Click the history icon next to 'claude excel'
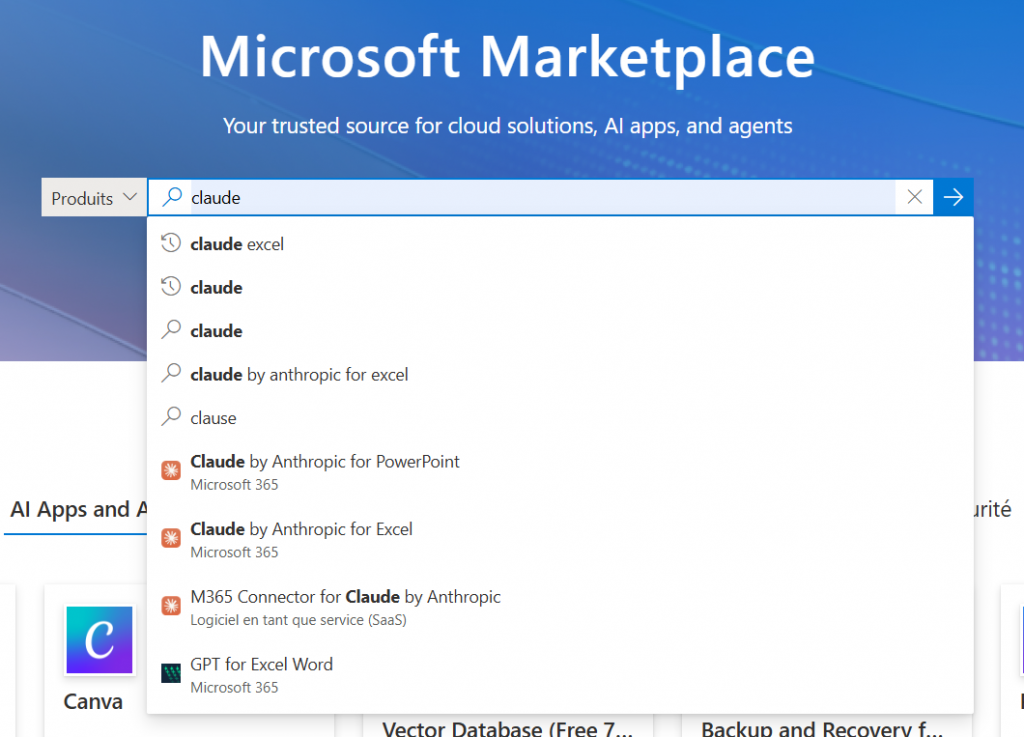The width and height of the screenshot is (1024, 737). click(x=171, y=243)
